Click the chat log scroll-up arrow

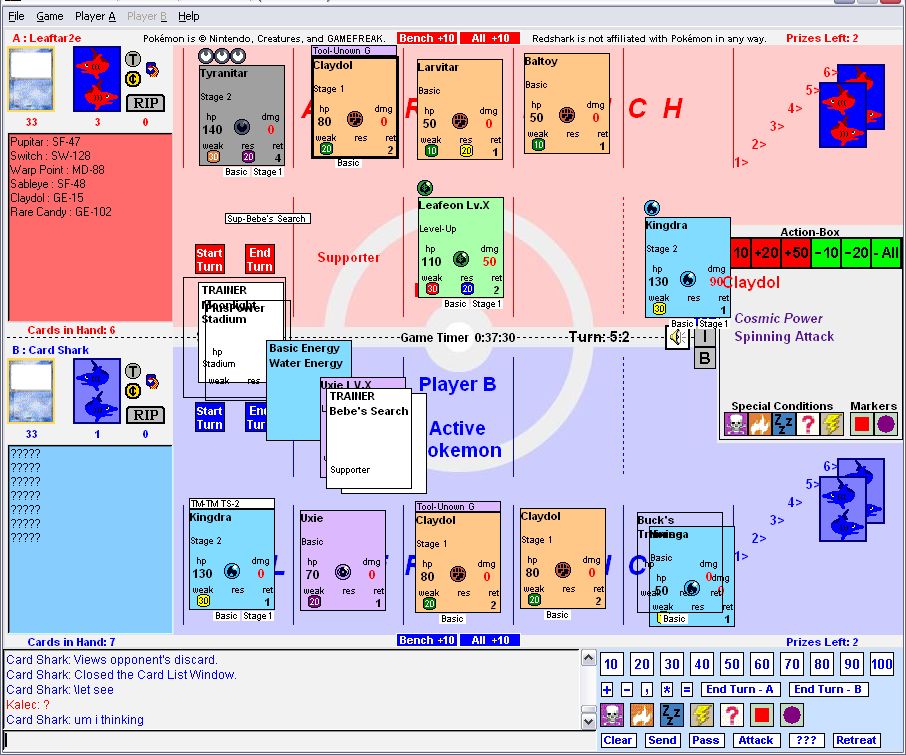click(588, 657)
